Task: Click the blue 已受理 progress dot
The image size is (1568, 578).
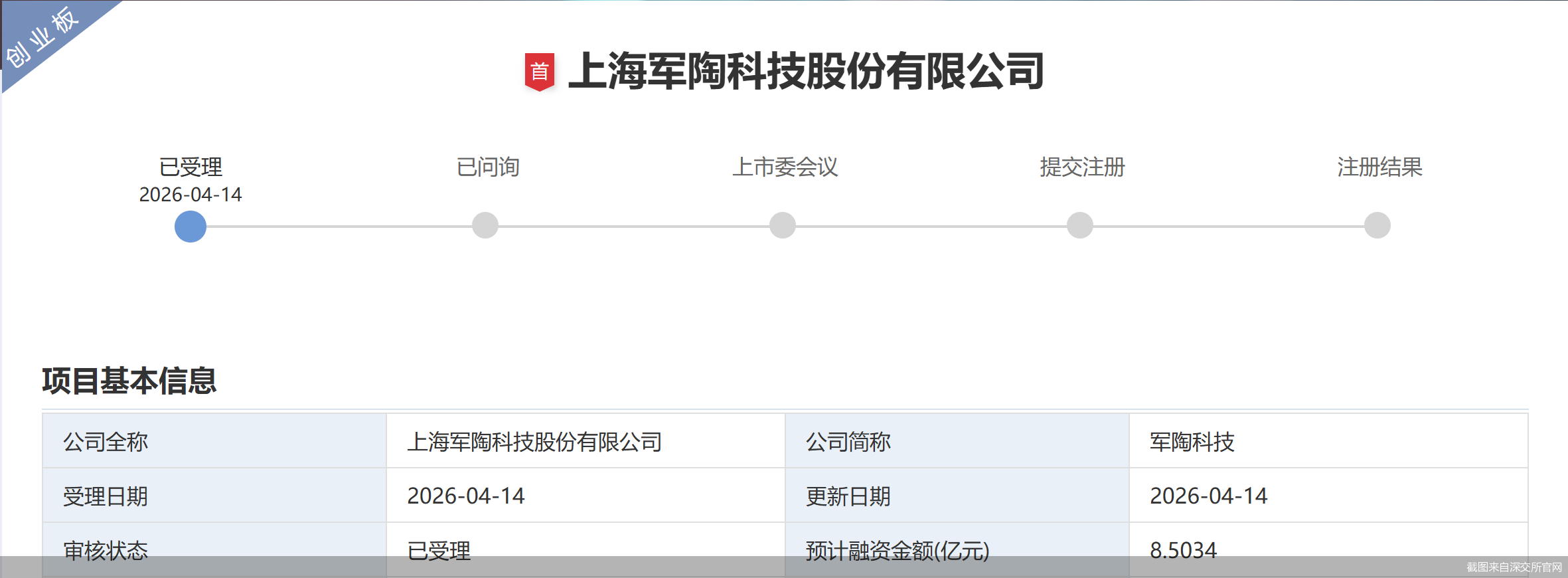Action: click(x=191, y=227)
